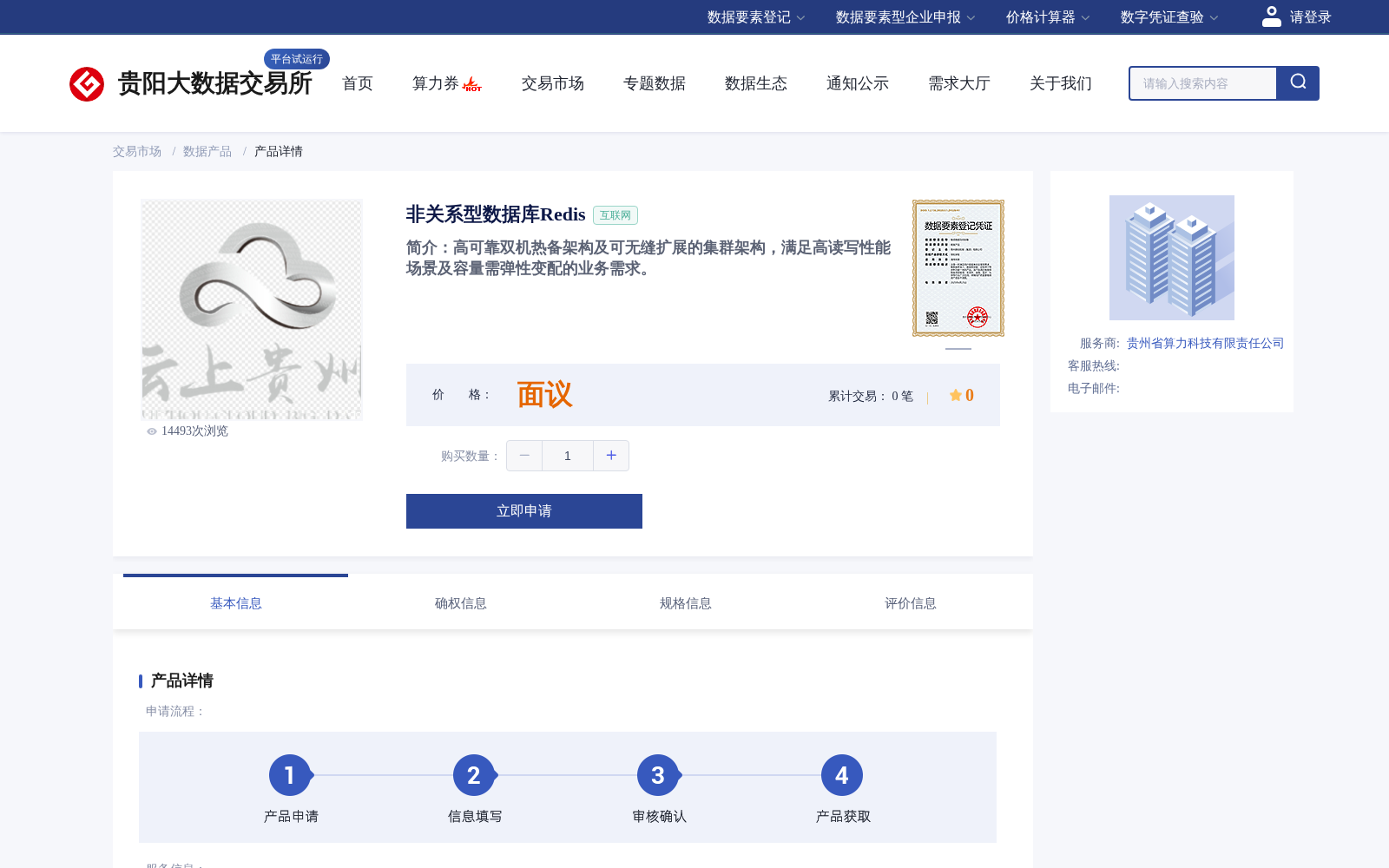Open the 需求大厅 navigation item
Screen dimensions: 1389x868
[959, 83]
